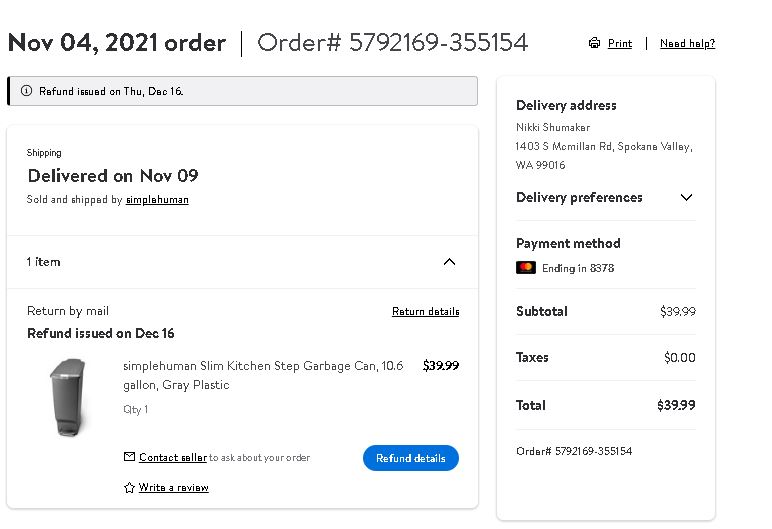Click the Order# 5792169-355154 text in sidebar
This screenshot has width=772, height=529.
tap(574, 451)
